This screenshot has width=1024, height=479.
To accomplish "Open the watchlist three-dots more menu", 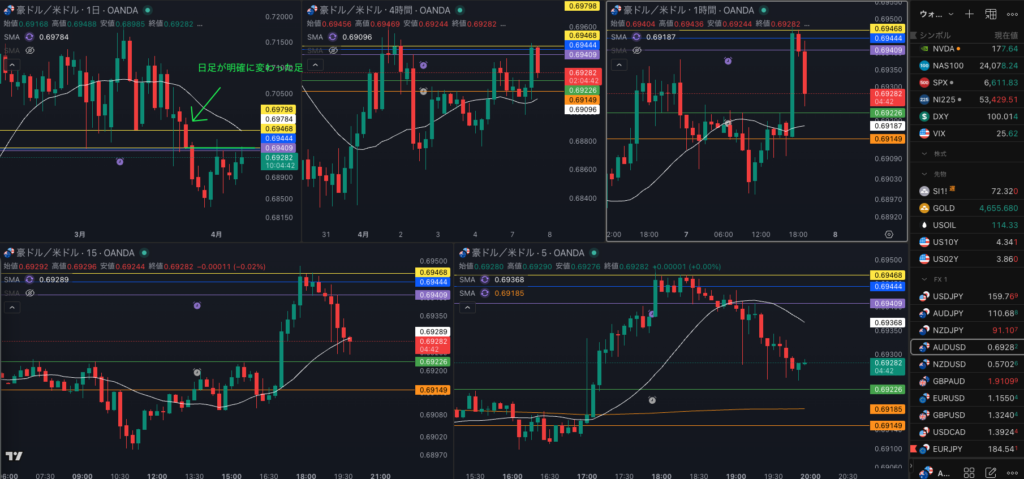I will pyautogui.click(x=1011, y=14).
